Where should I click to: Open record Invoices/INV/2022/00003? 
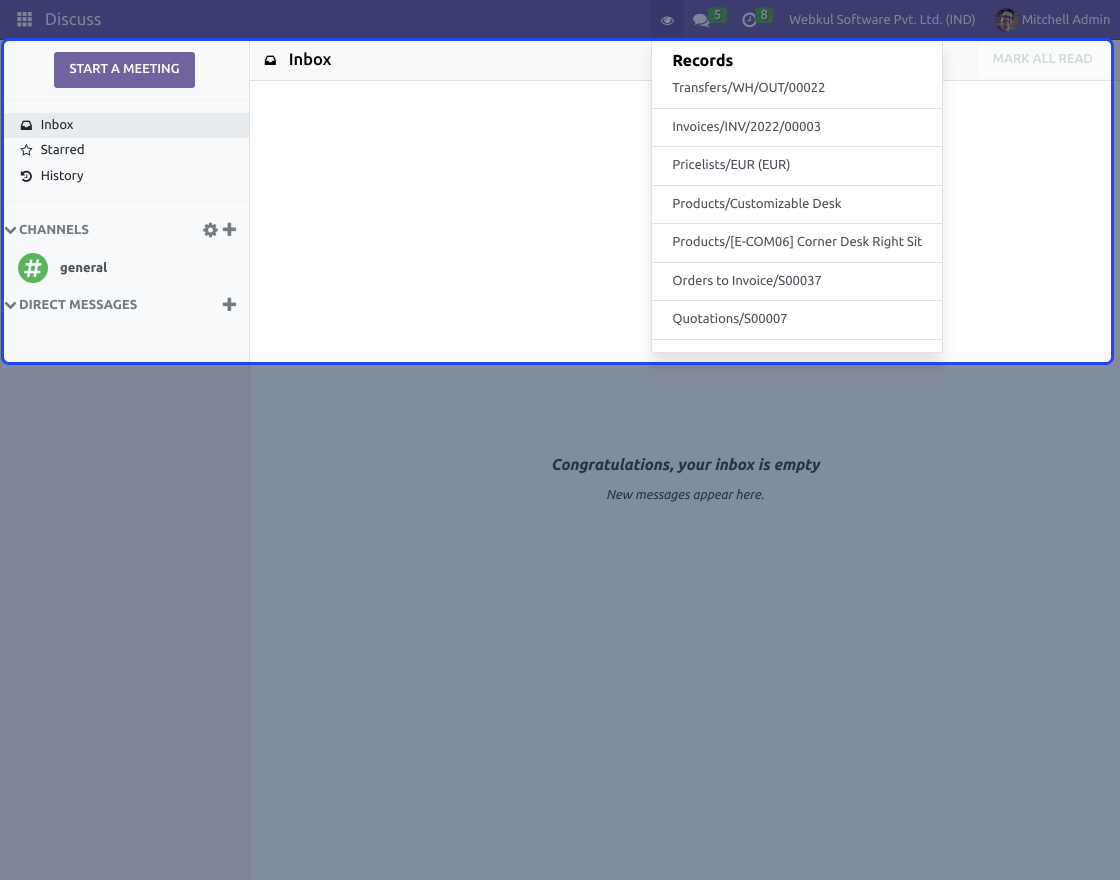(x=796, y=127)
